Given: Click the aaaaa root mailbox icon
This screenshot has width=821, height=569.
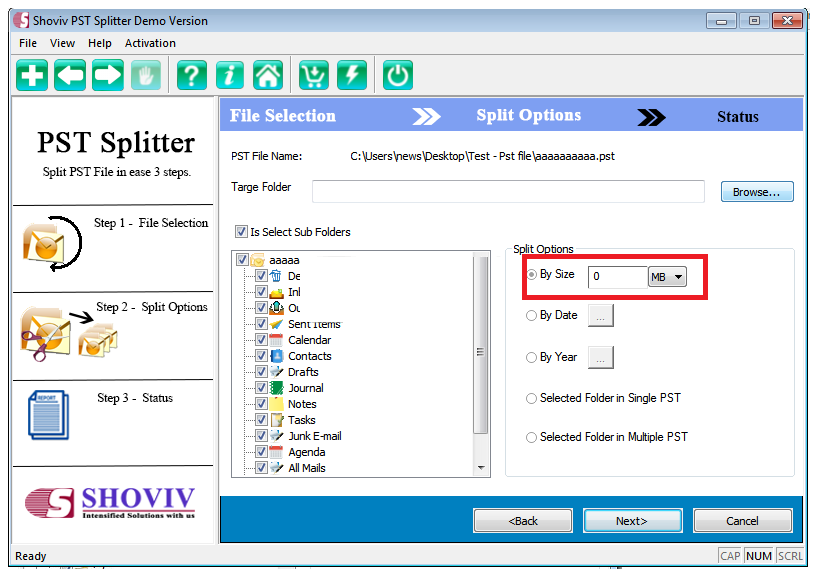Looking at the screenshot, I should [258, 260].
